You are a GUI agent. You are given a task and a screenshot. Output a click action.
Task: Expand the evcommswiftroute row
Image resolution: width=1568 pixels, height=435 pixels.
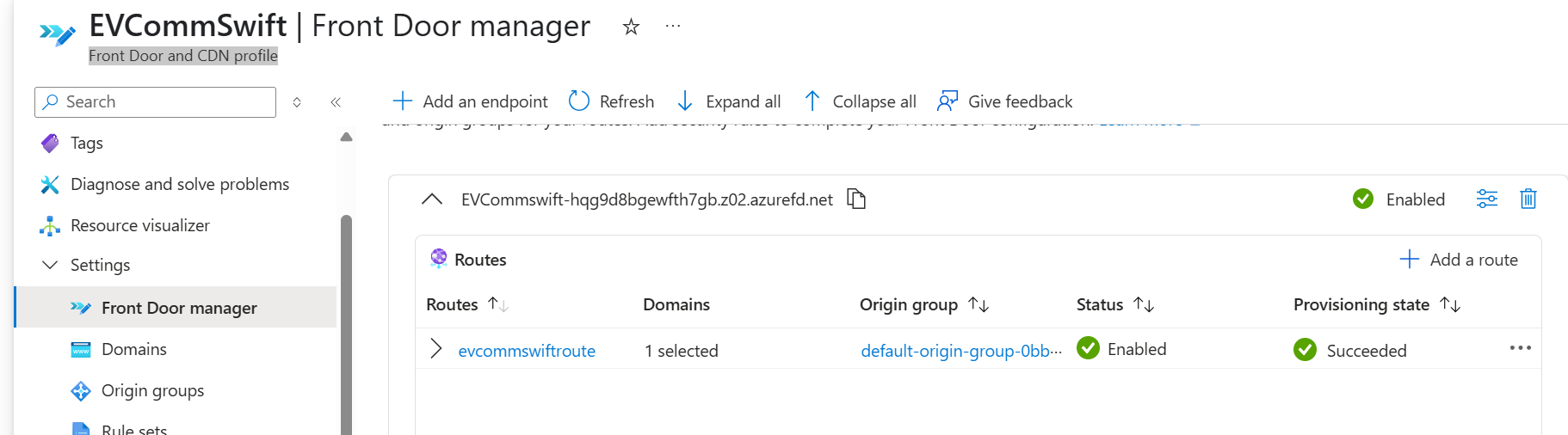coord(435,349)
